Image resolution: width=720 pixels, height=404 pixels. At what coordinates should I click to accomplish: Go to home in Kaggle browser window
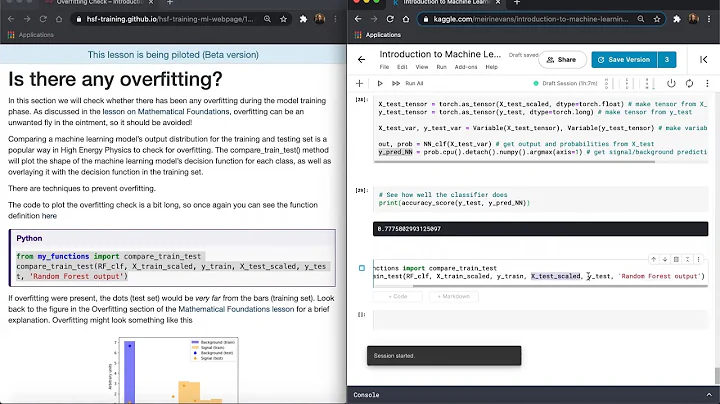(x=405, y=19)
